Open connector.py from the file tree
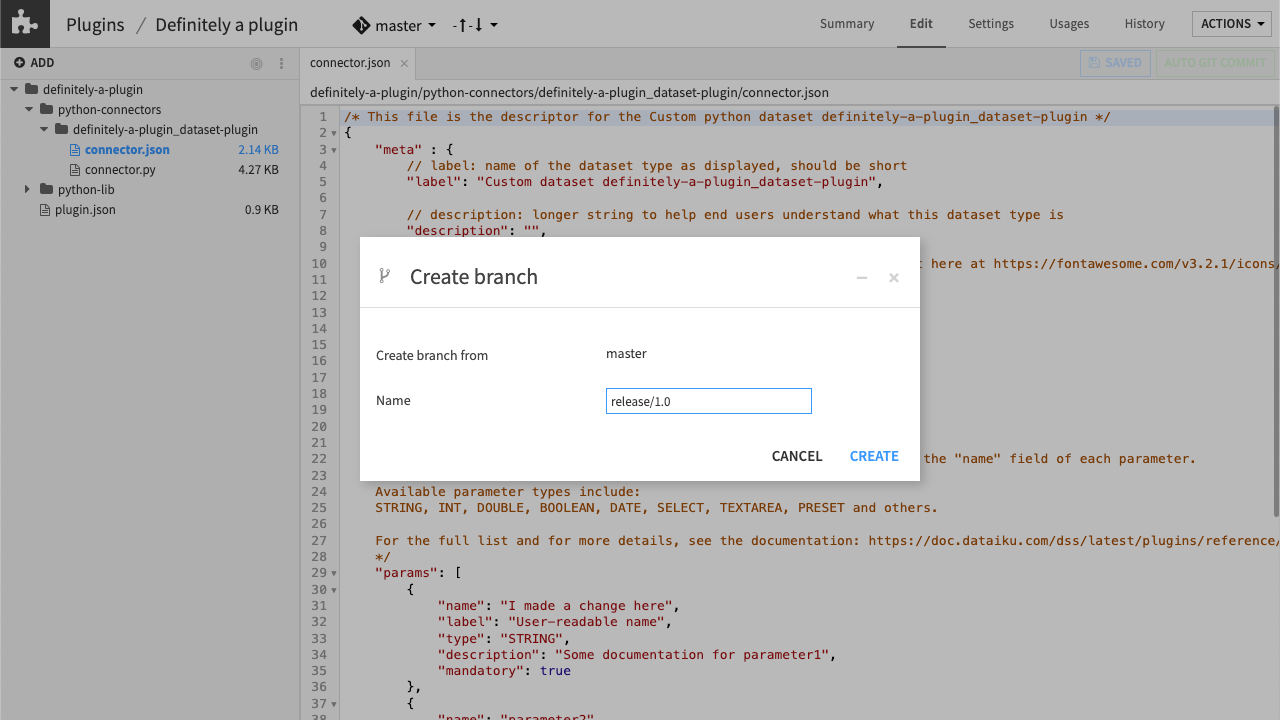1280x720 pixels. tap(120, 170)
